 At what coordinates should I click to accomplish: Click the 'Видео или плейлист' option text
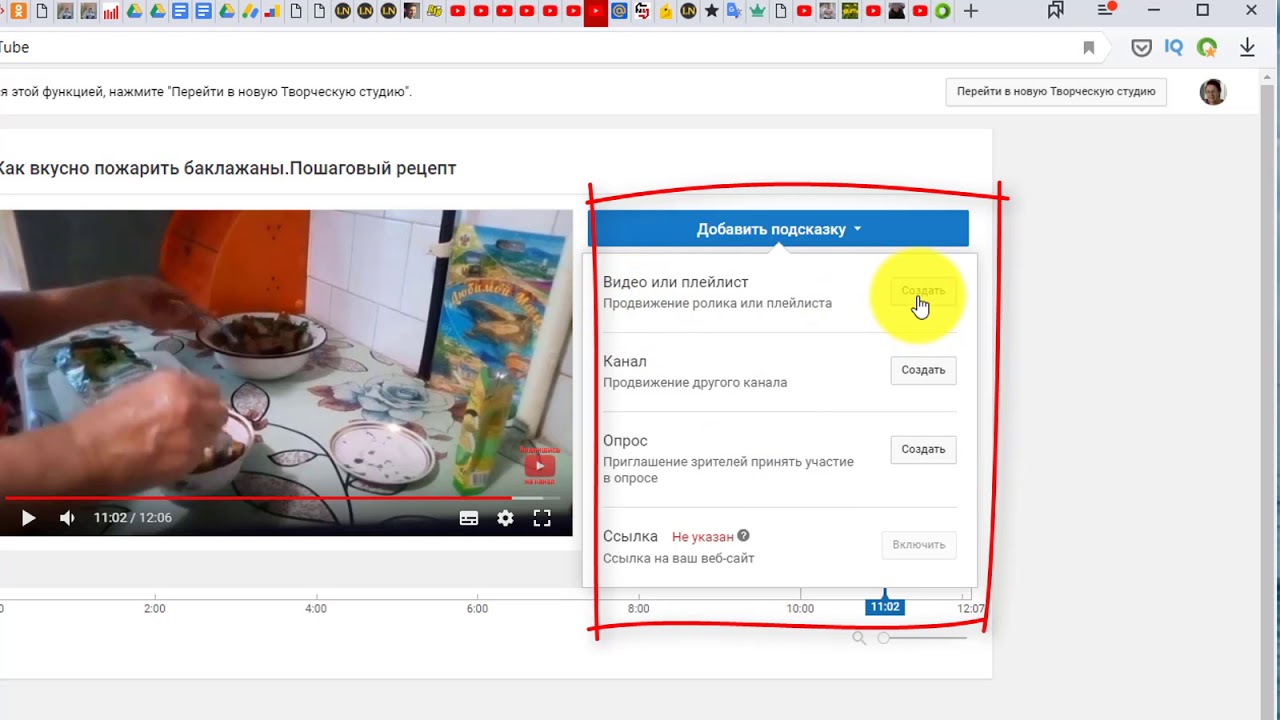tap(675, 282)
